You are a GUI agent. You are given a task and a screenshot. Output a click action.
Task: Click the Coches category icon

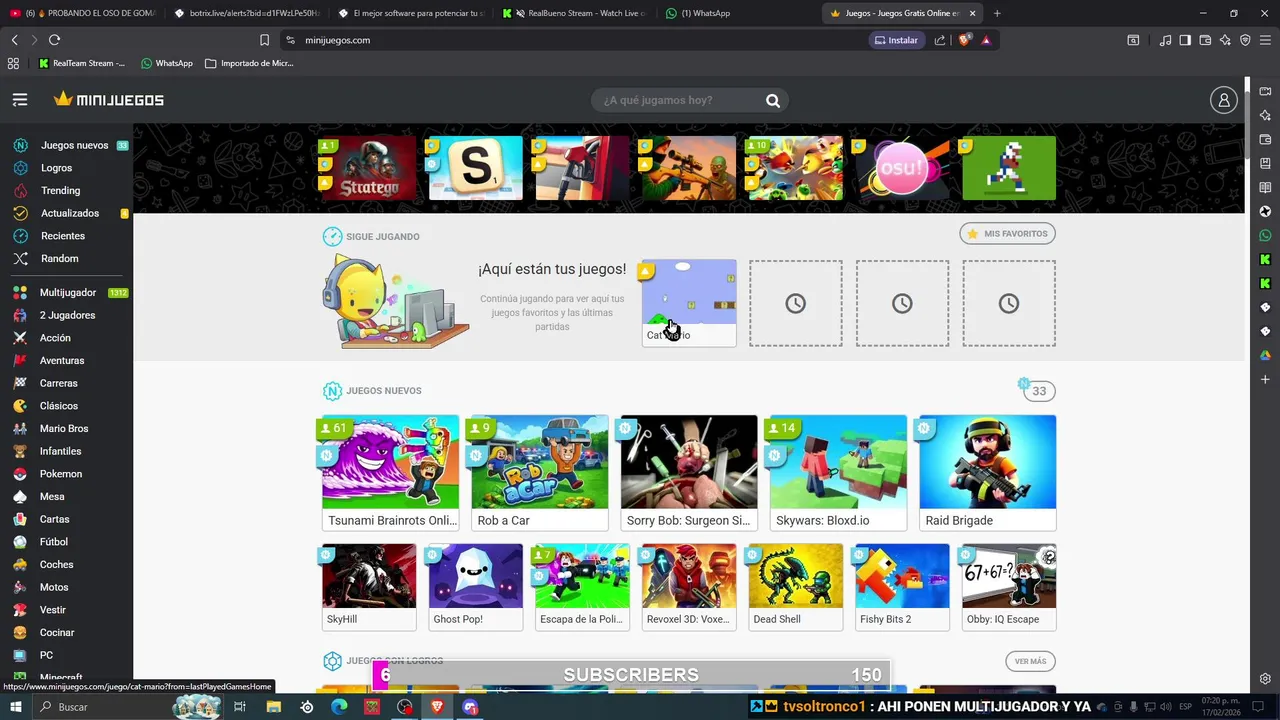pyautogui.click(x=20, y=564)
